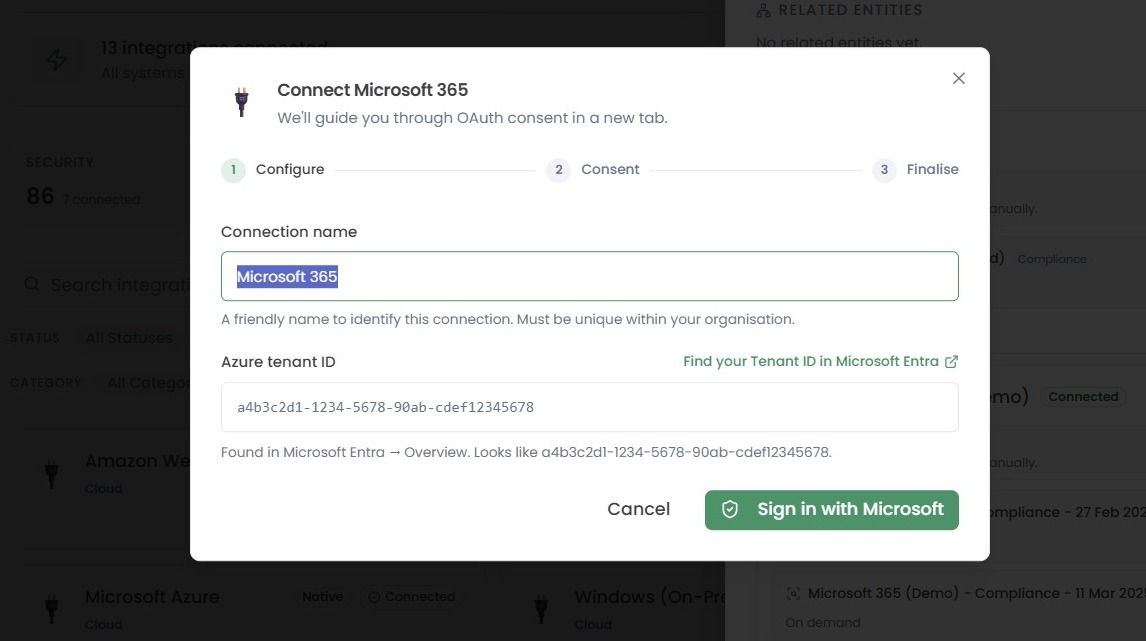Click the OAuth consent subtitle text
This screenshot has width=1146, height=641.
(472, 118)
